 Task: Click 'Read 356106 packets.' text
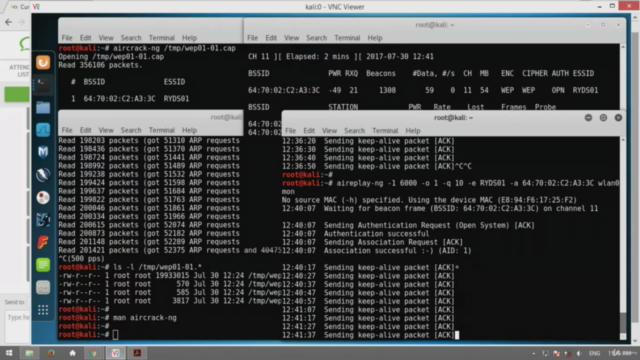click(x=100, y=65)
